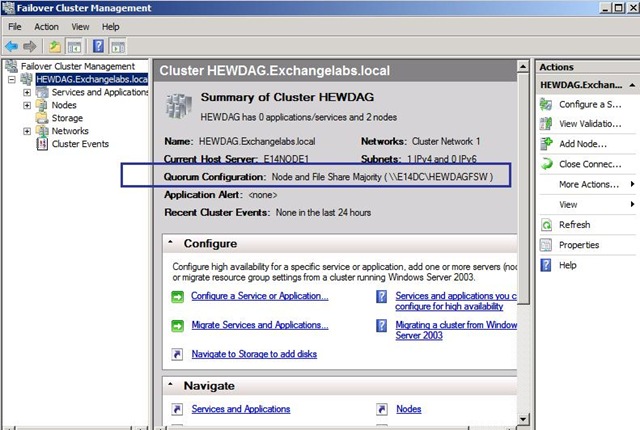This screenshot has width=640, height=430.
Task: Select the Nodes tree item label
Action: (x=64, y=105)
